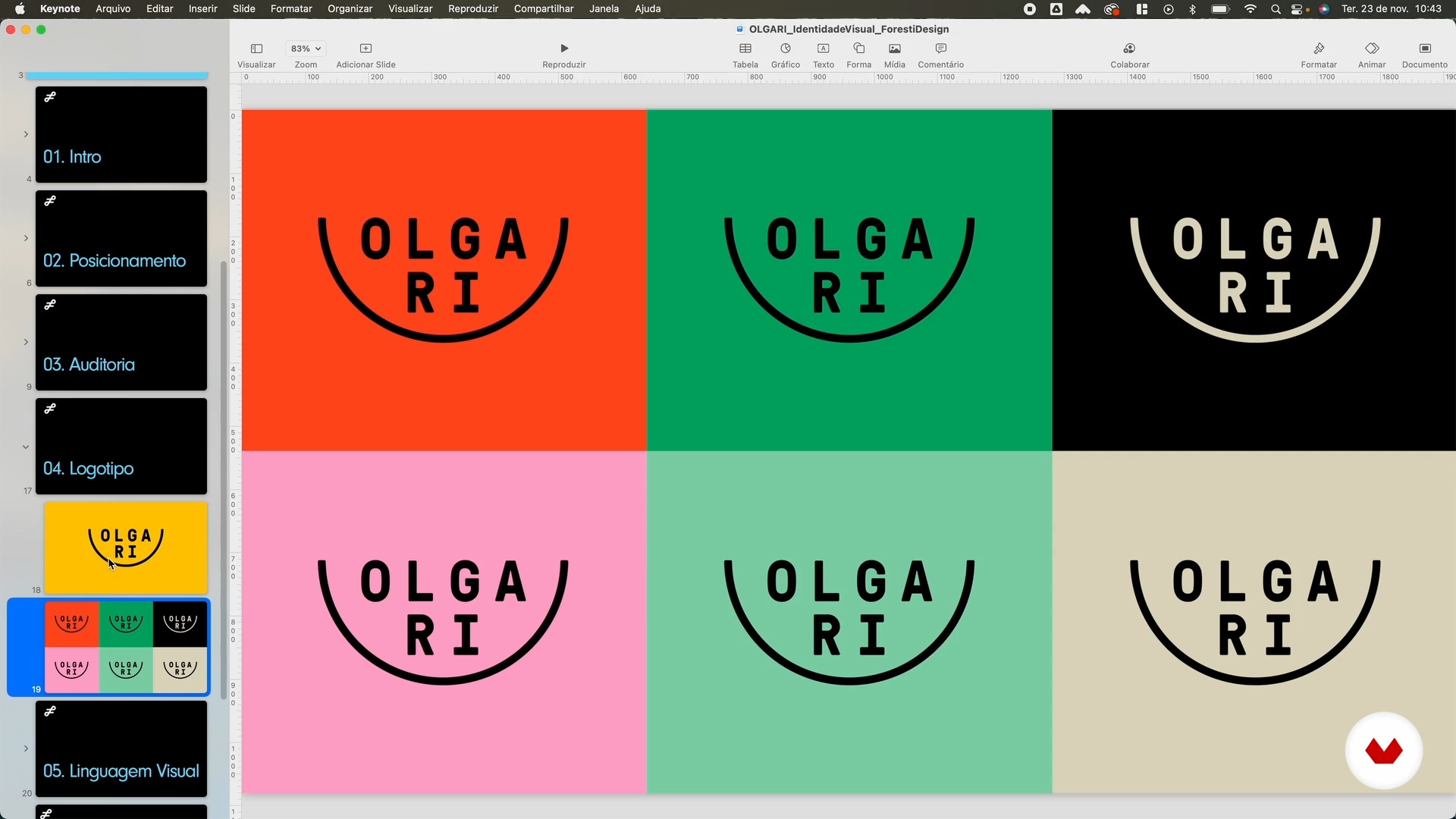The width and height of the screenshot is (1456, 819).
Task: Toggle the Formatar inspector panel
Action: 1319,49
